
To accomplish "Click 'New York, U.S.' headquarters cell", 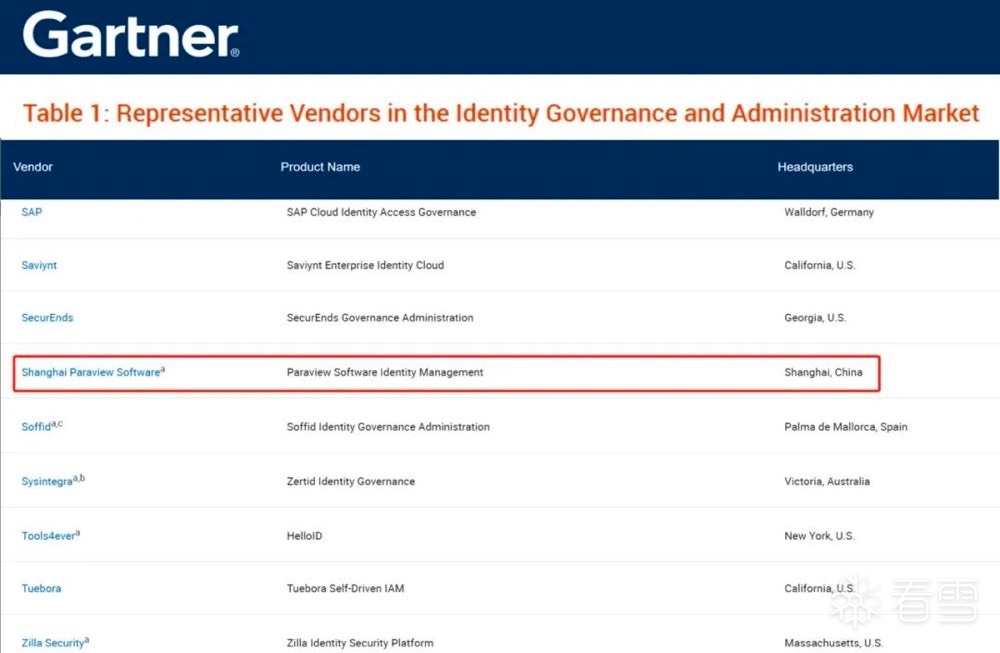I will click(819, 536).
